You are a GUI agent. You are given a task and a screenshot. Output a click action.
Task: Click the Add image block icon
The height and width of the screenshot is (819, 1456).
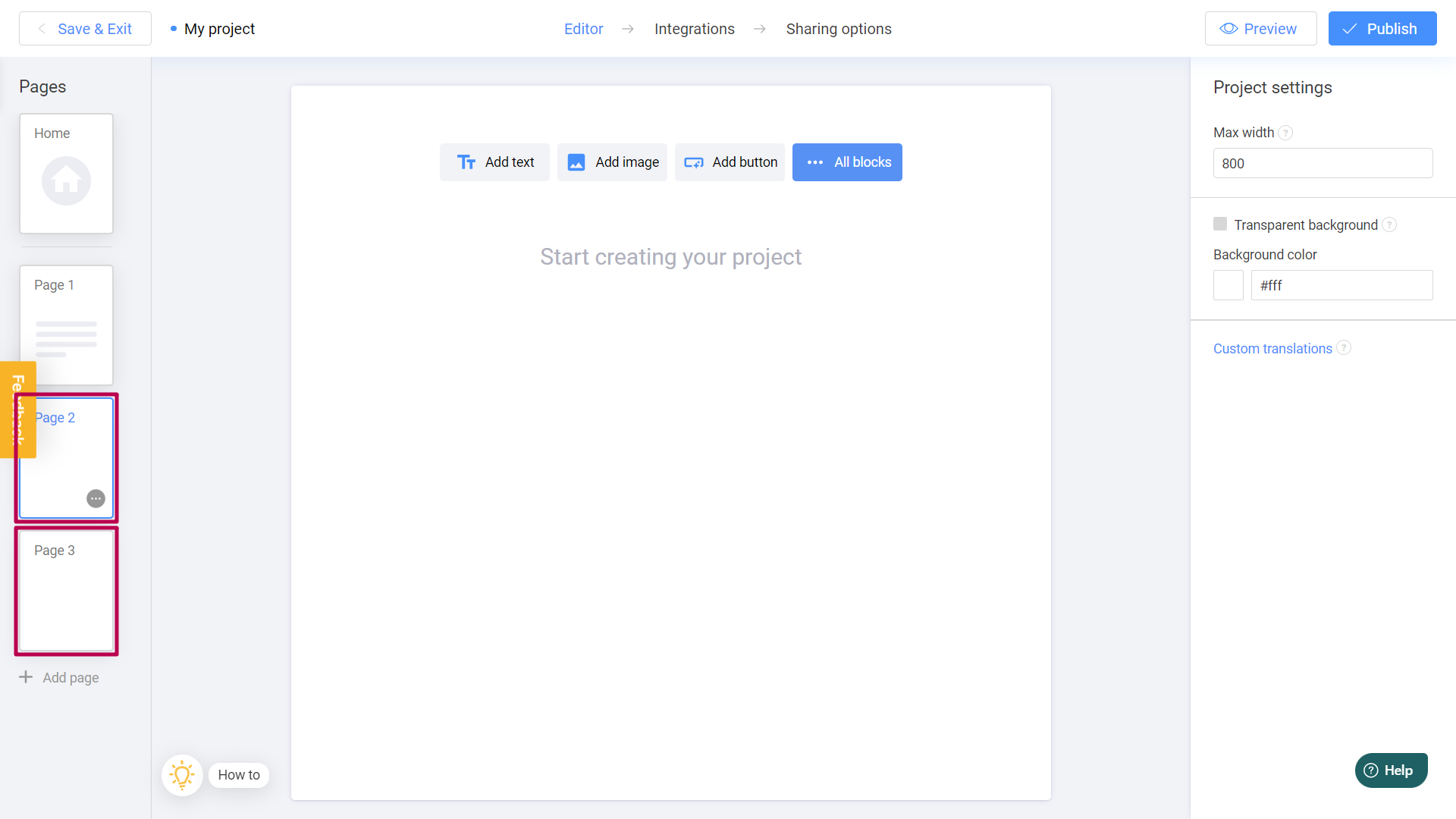coord(577,162)
